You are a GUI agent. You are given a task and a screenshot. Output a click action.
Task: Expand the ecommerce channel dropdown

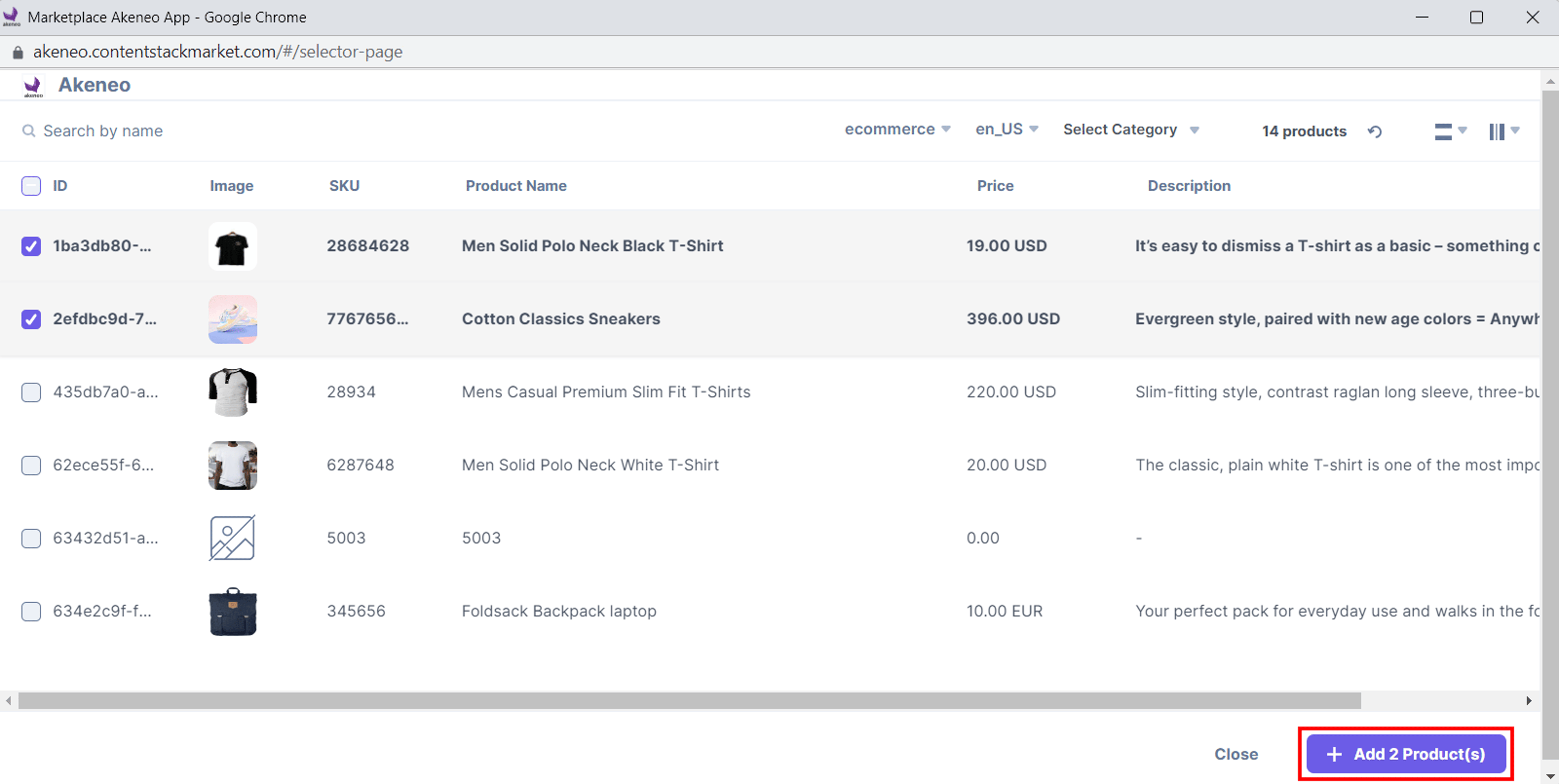pos(898,129)
